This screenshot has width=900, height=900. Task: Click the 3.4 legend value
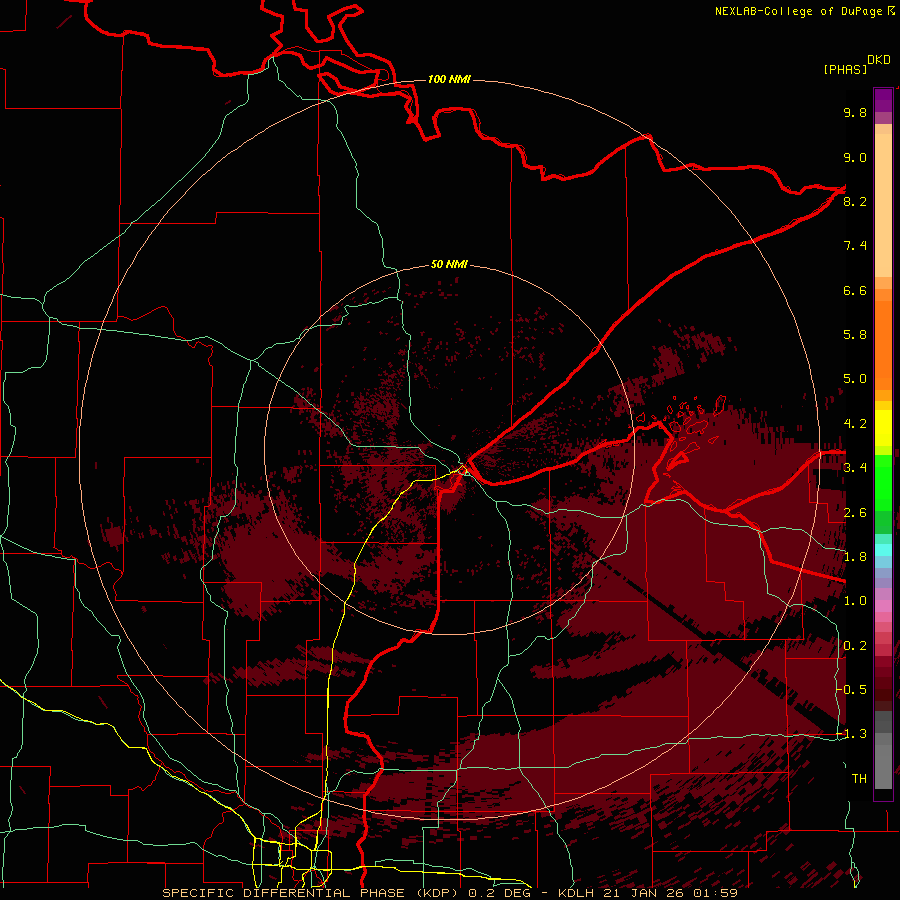pos(855,468)
